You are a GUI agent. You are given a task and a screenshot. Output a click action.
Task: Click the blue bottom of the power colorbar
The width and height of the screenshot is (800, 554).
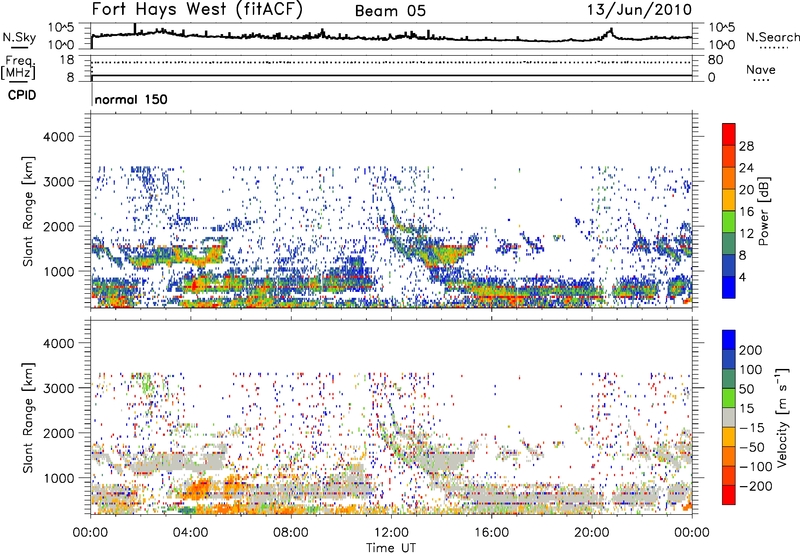point(729,287)
